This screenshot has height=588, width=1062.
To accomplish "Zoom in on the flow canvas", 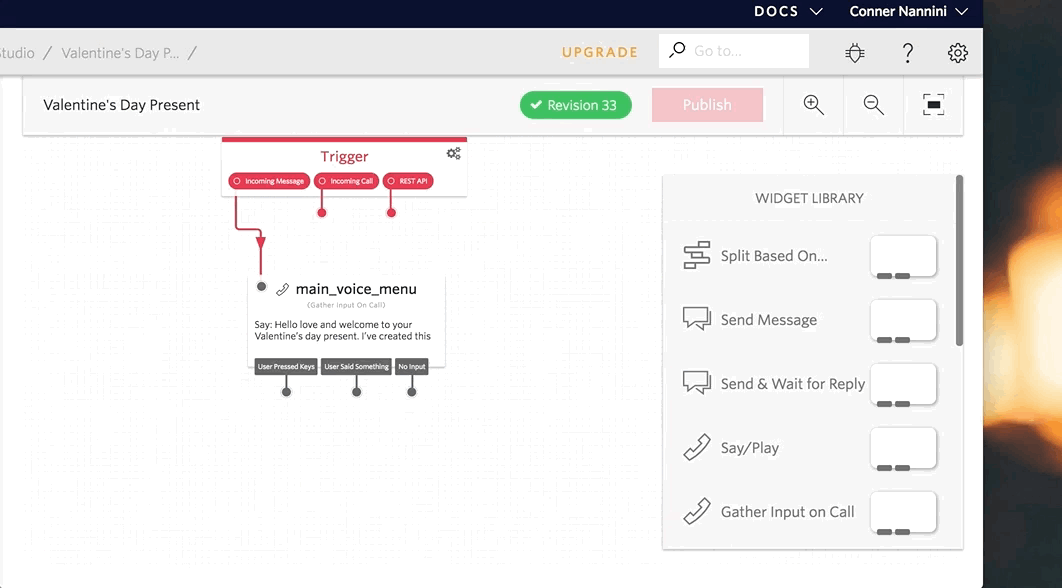I will [x=813, y=105].
